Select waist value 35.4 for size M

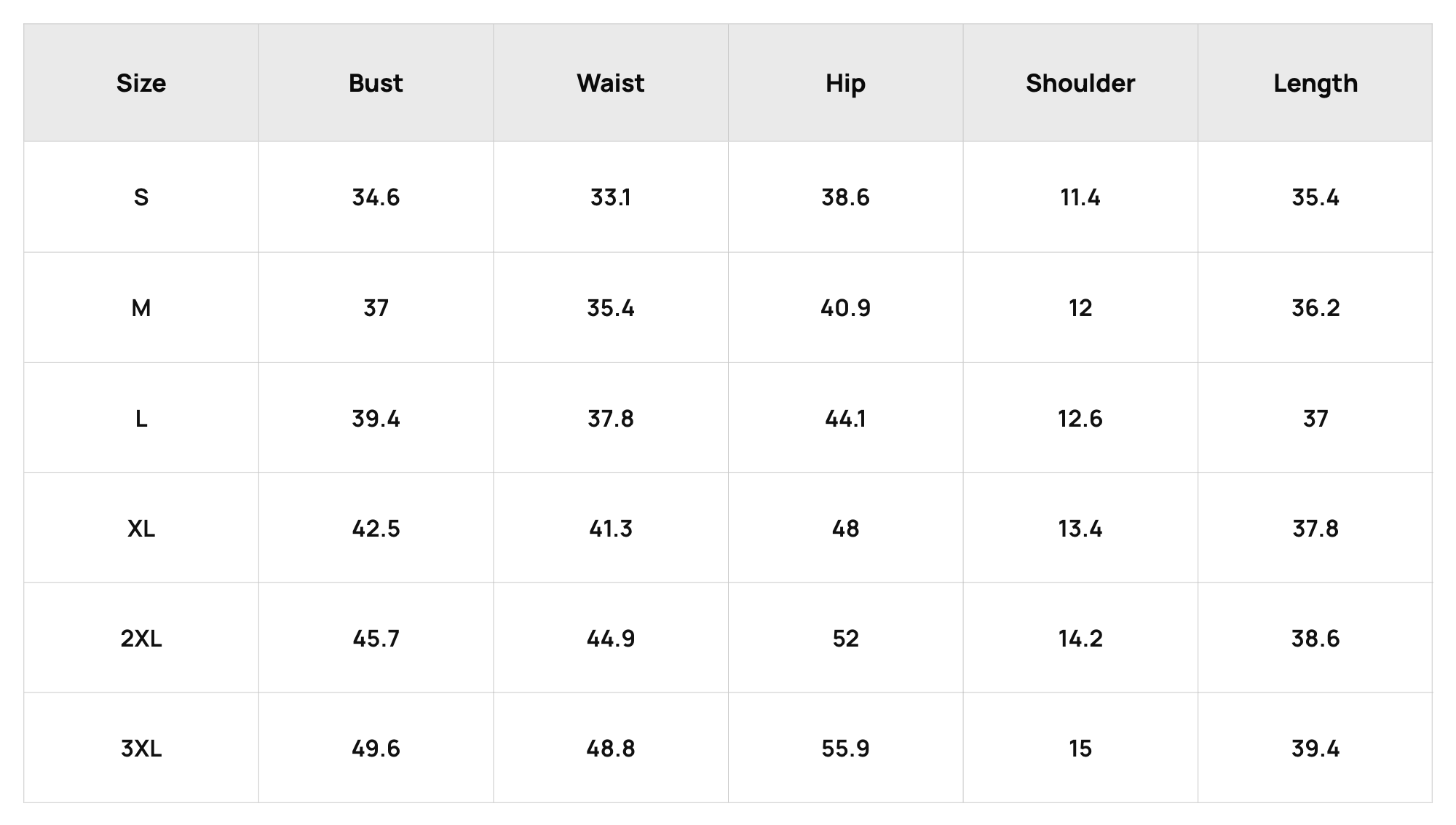(x=611, y=308)
